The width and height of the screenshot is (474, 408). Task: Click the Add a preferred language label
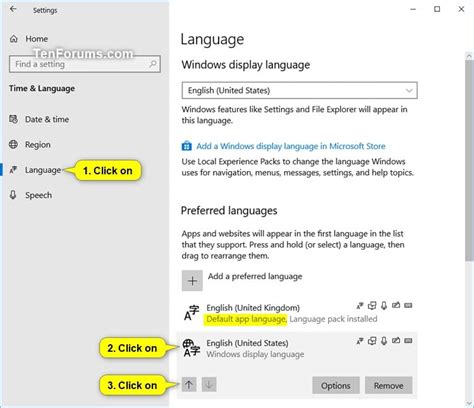pyautogui.click(x=255, y=276)
